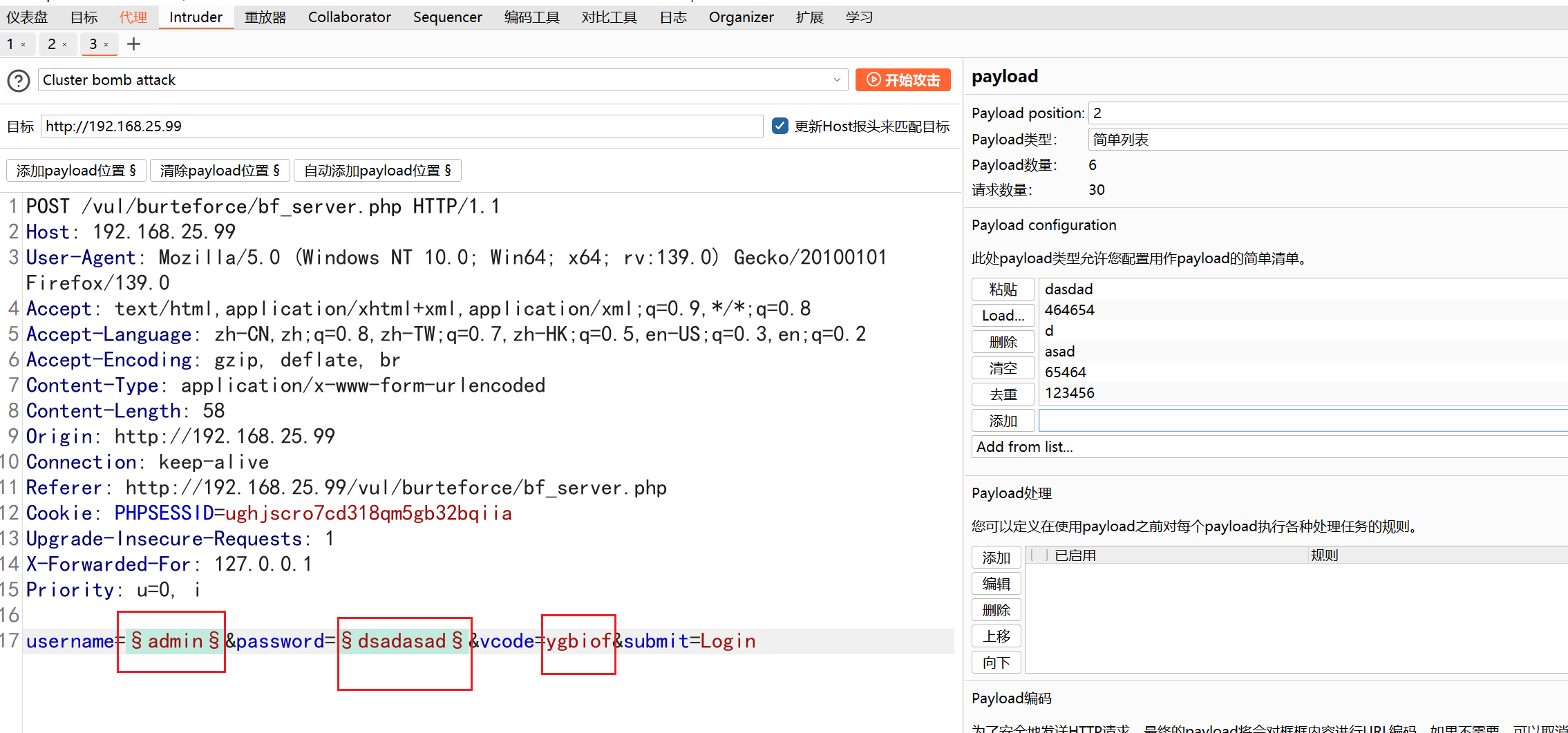Open the Sequencer tab
1568x733 pixels.
click(447, 17)
